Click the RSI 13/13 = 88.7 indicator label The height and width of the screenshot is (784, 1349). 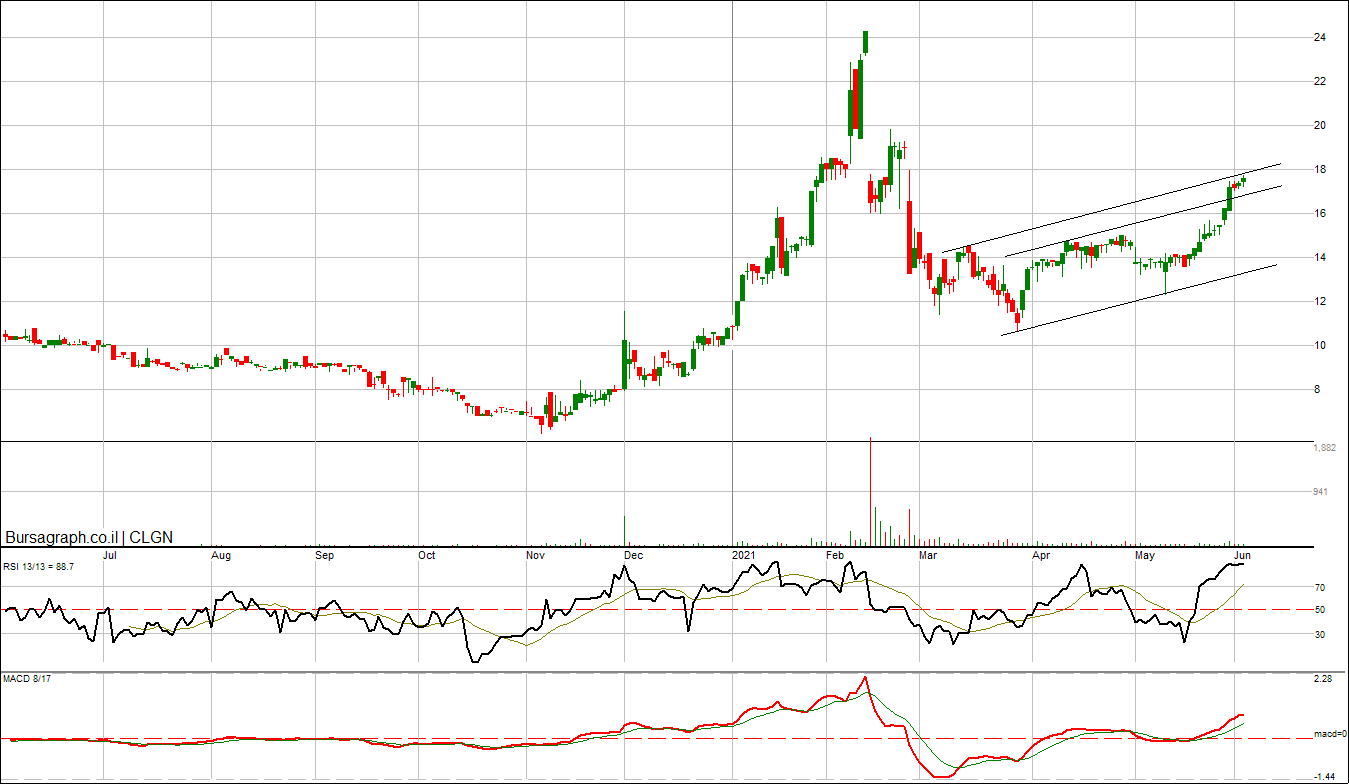(38, 567)
